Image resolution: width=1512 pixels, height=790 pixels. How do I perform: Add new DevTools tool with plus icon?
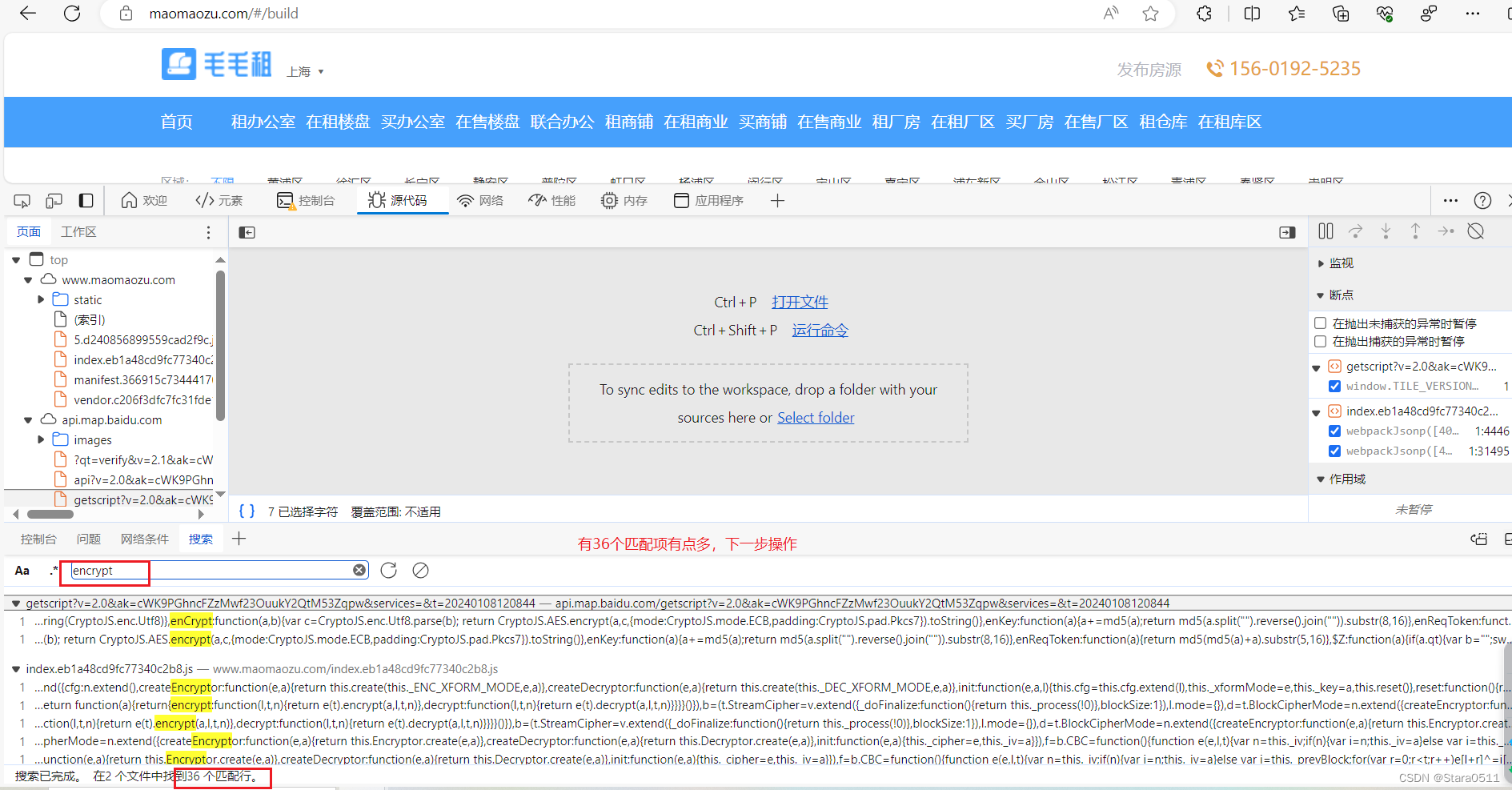pos(777,200)
